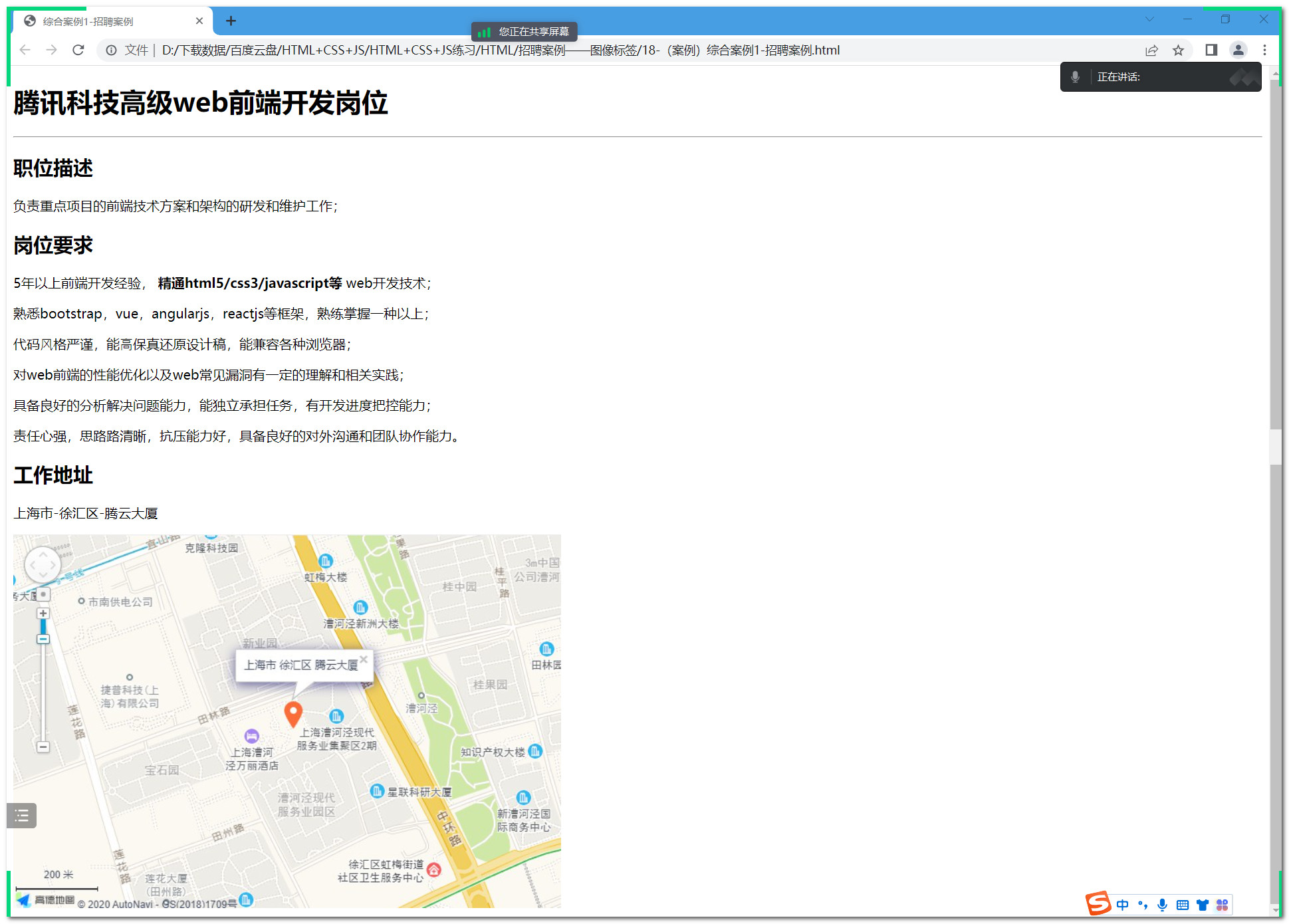The height and width of the screenshot is (924, 1289).
Task: Open Chrome three-dot menu
Action: click(1264, 50)
